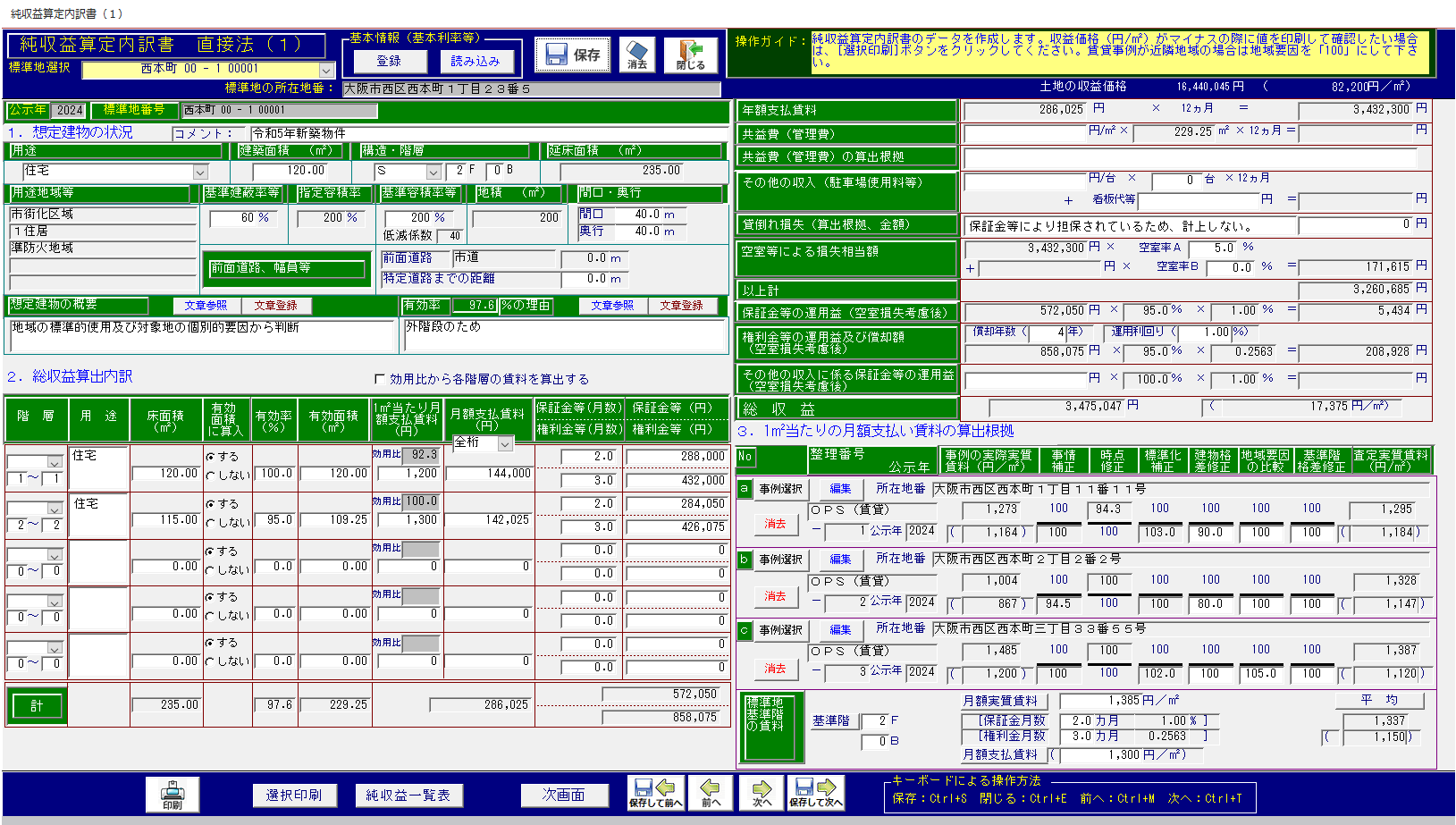
Task: Select しない radio for the first floor row
Action: pyautogui.click(x=211, y=476)
